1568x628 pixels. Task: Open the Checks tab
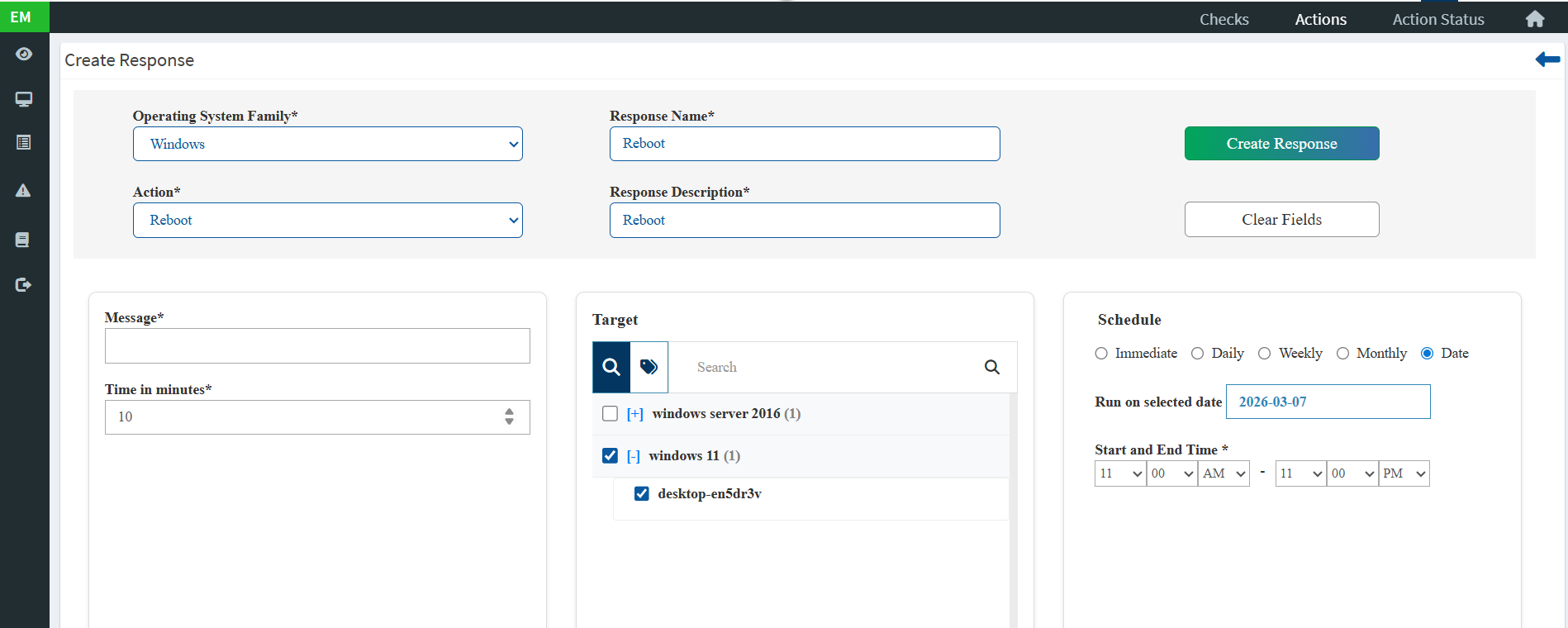(1224, 19)
